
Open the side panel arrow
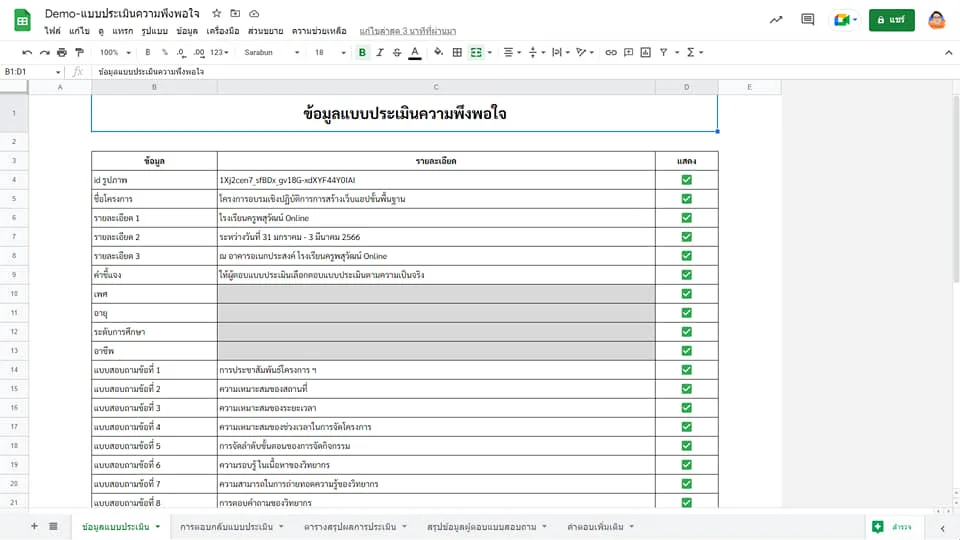click(942, 528)
